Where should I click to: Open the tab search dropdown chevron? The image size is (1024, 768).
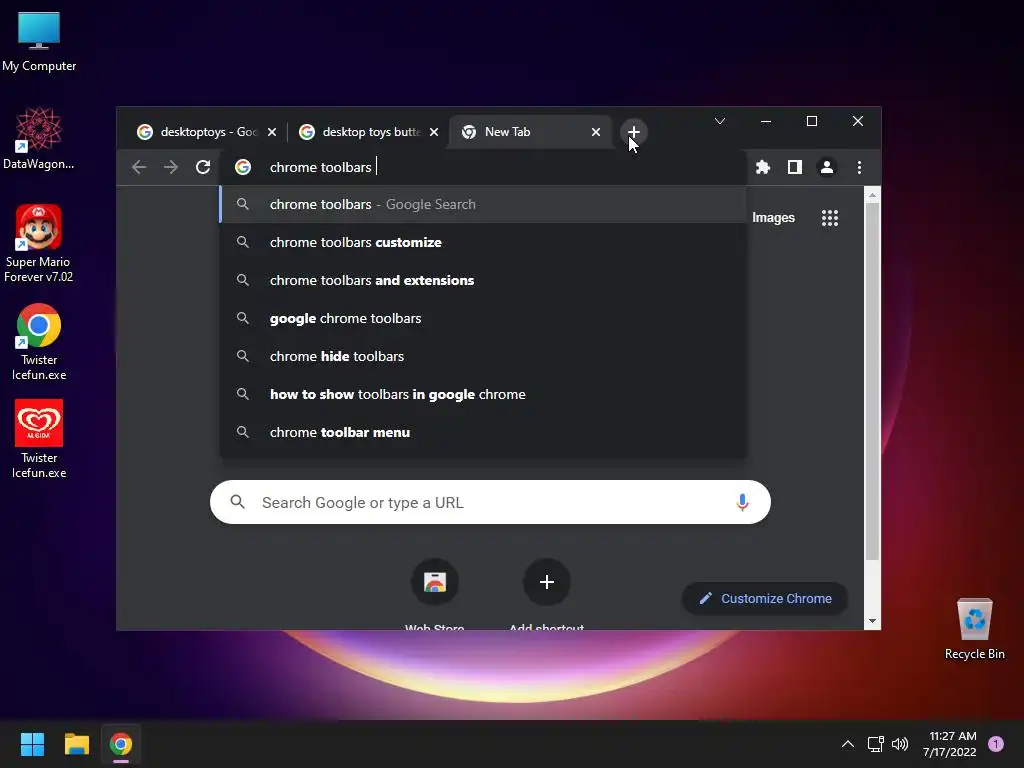coord(720,121)
